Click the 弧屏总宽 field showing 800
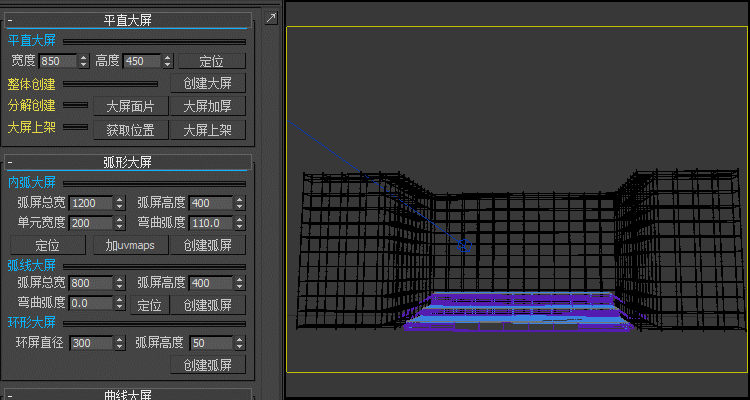 pyautogui.click(x=91, y=283)
